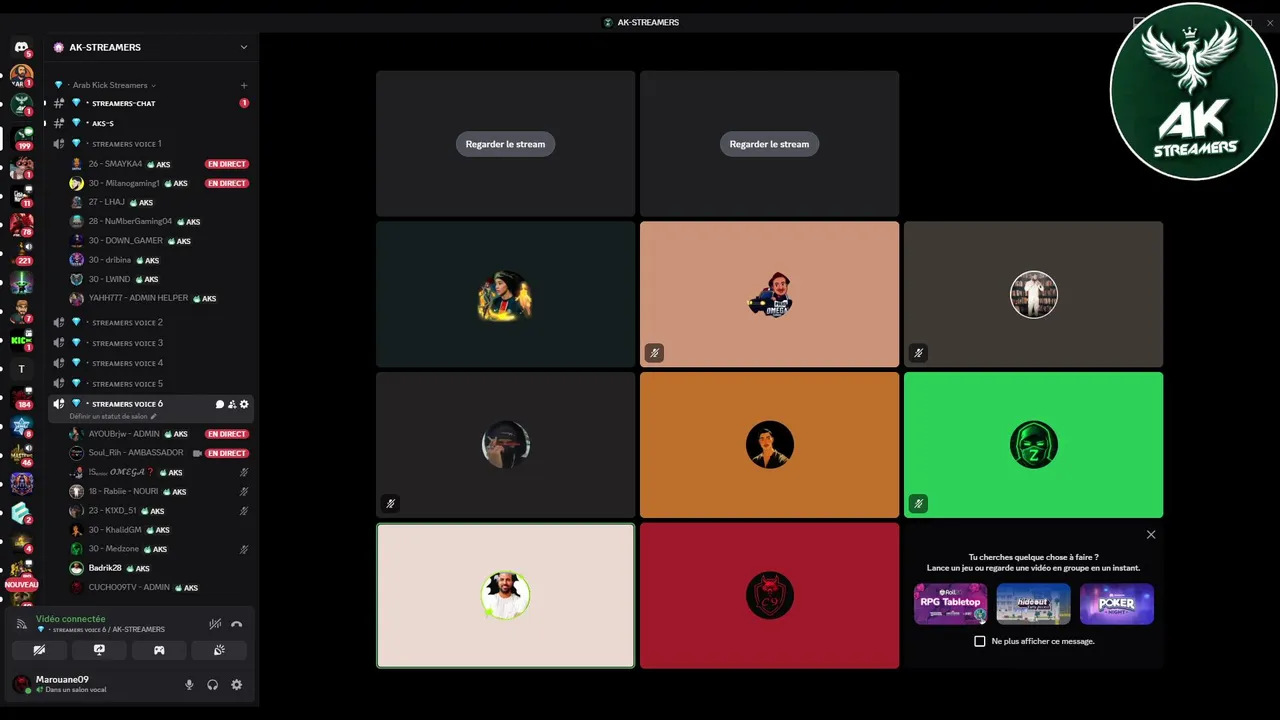This screenshot has height=720, width=1280.
Task: Select the highlighted beige participant tile
Action: pyautogui.click(x=505, y=596)
